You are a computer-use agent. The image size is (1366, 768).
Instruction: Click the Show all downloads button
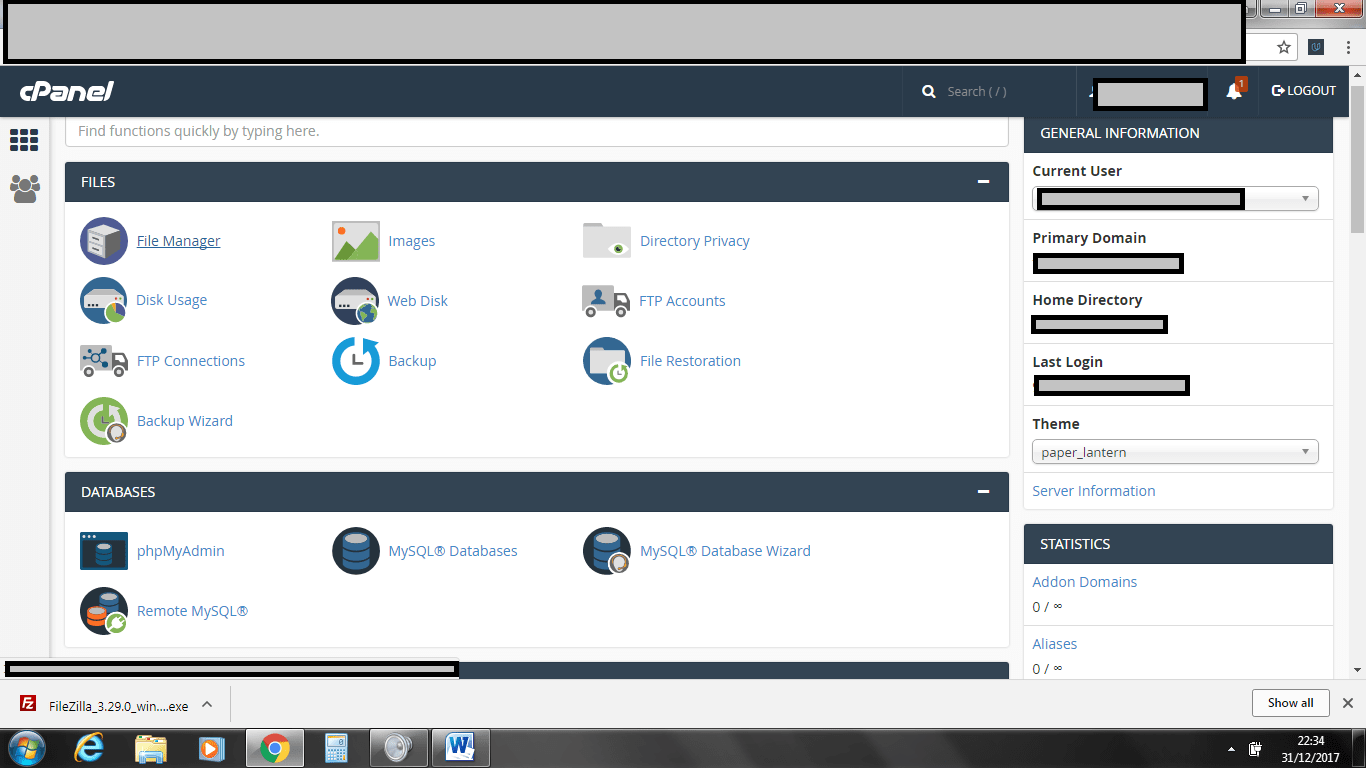(x=1290, y=703)
